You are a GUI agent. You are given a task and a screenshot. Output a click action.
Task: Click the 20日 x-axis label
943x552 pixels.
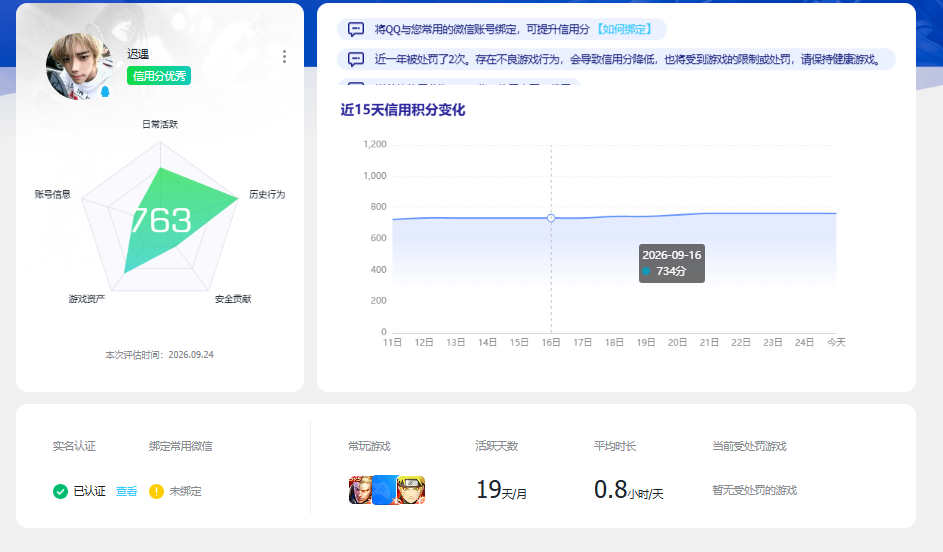(x=677, y=342)
